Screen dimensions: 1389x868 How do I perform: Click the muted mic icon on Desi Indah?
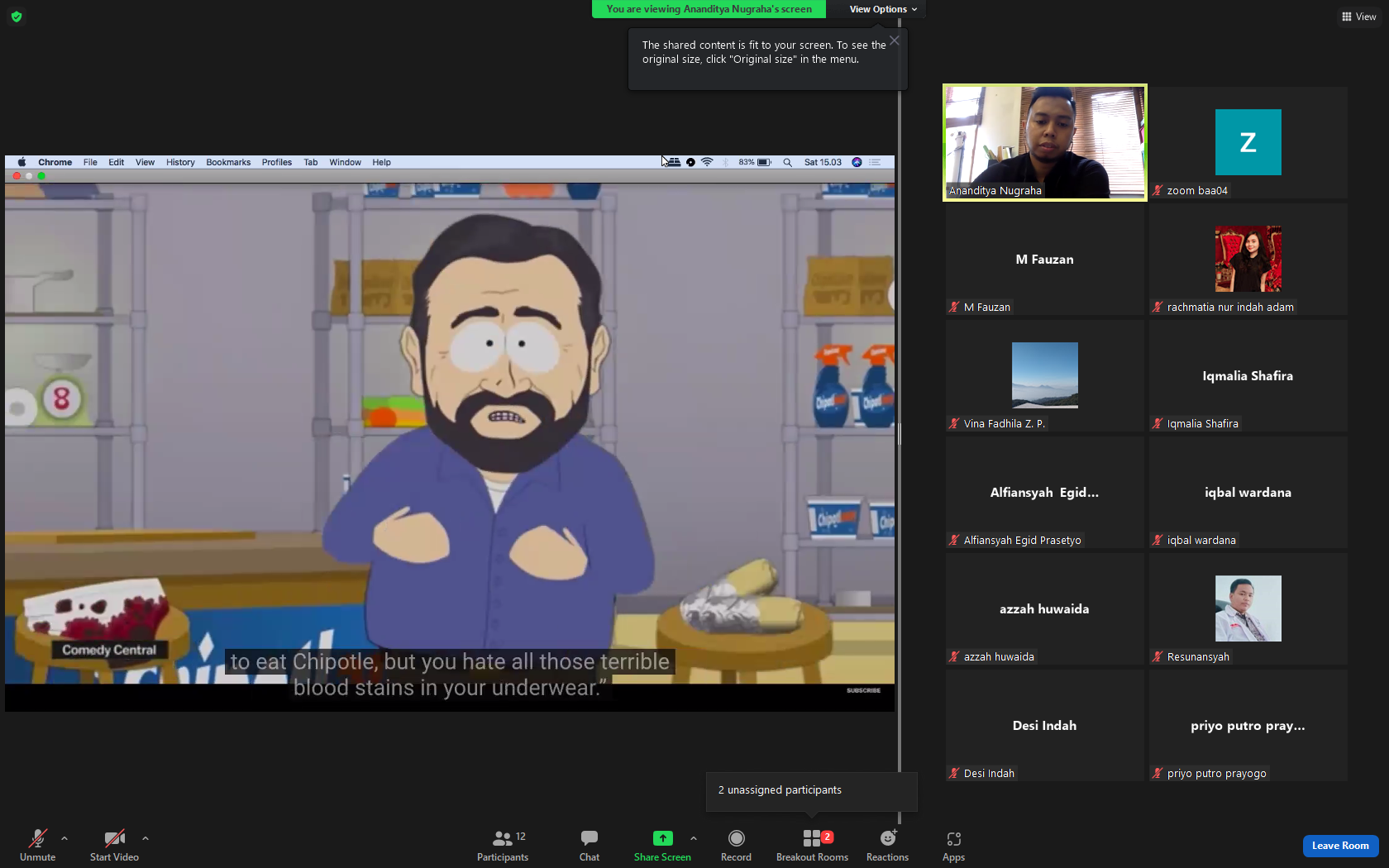(955, 773)
